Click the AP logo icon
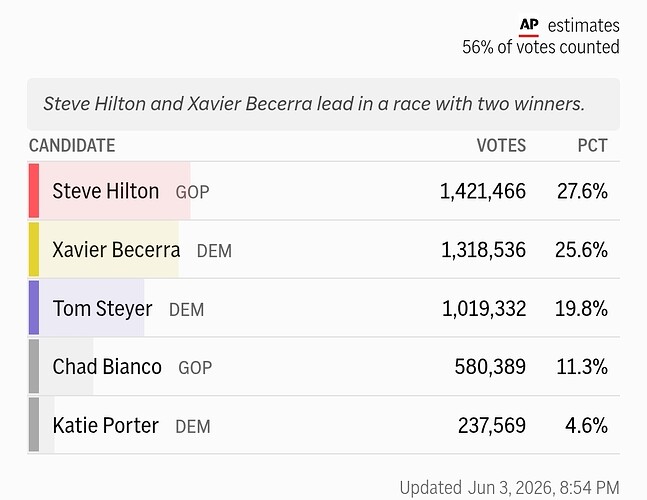This screenshot has height=500, width=647. (529, 27)
